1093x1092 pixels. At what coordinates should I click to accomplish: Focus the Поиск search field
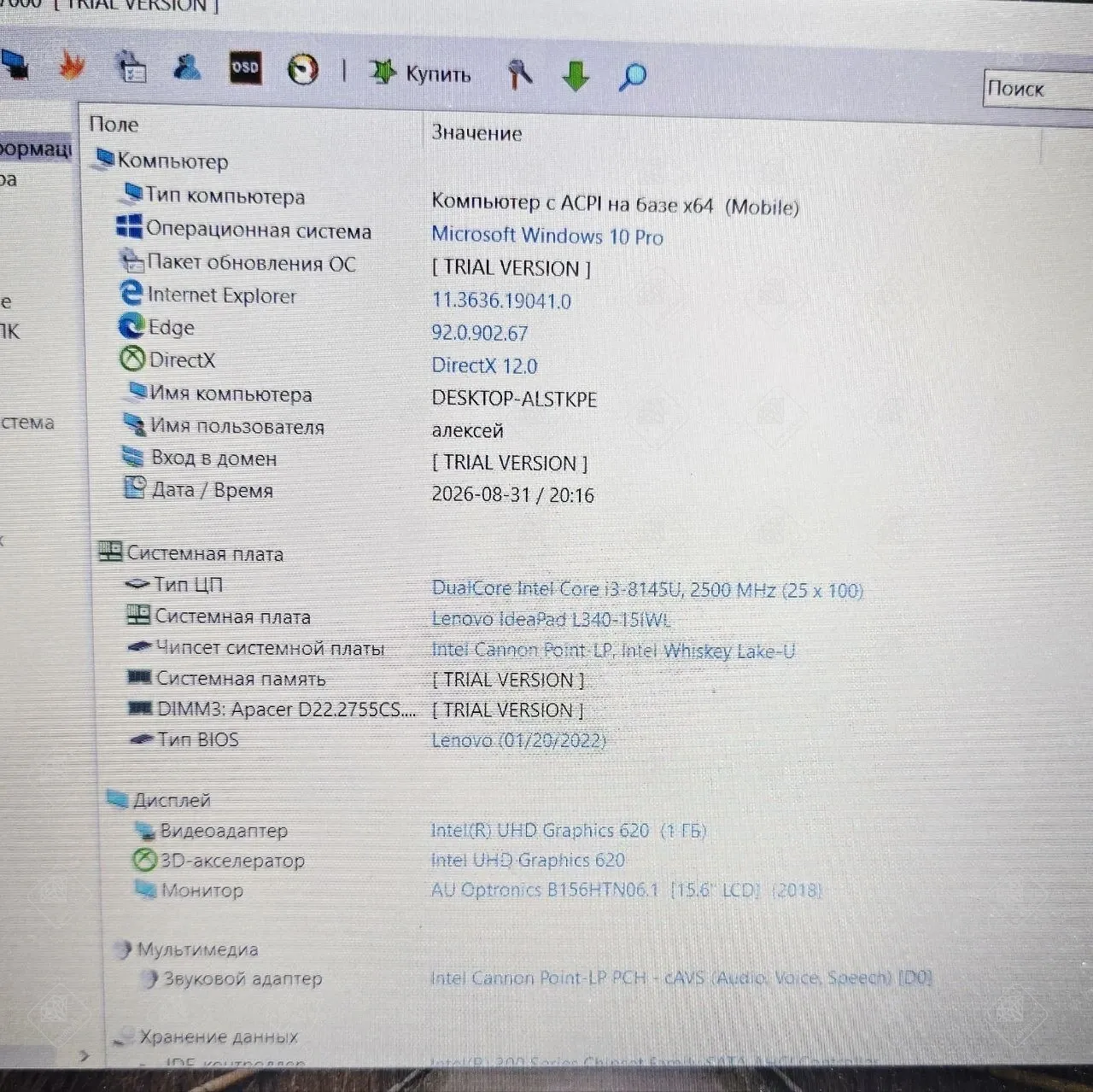point(1037,89)
